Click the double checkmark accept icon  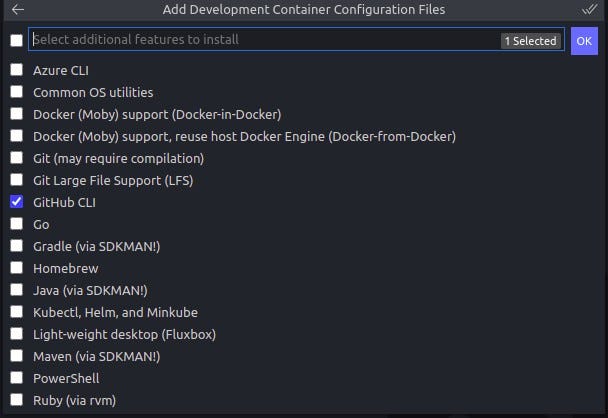589,9
